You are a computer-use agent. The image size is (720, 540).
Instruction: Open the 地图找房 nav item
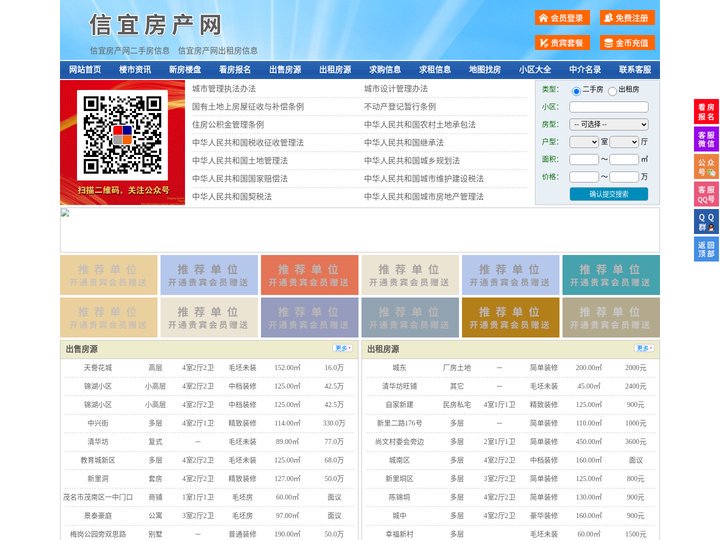click(x=485, y=70)
